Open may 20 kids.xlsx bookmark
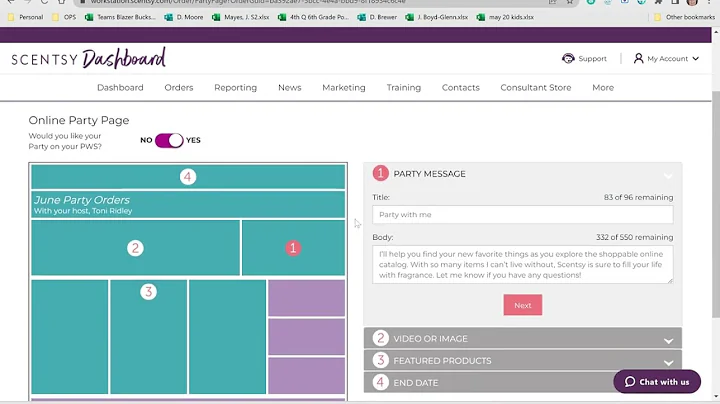Viewport: 720px width, 404px height. point(505,17)
